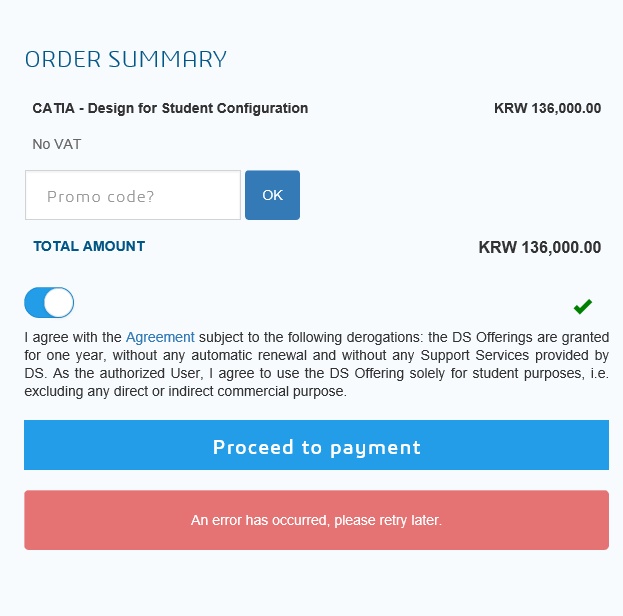This screenshot has width=623, height=616.
Task: Toggle the agreement acceptance switch
Action: (x=49, y=302)
